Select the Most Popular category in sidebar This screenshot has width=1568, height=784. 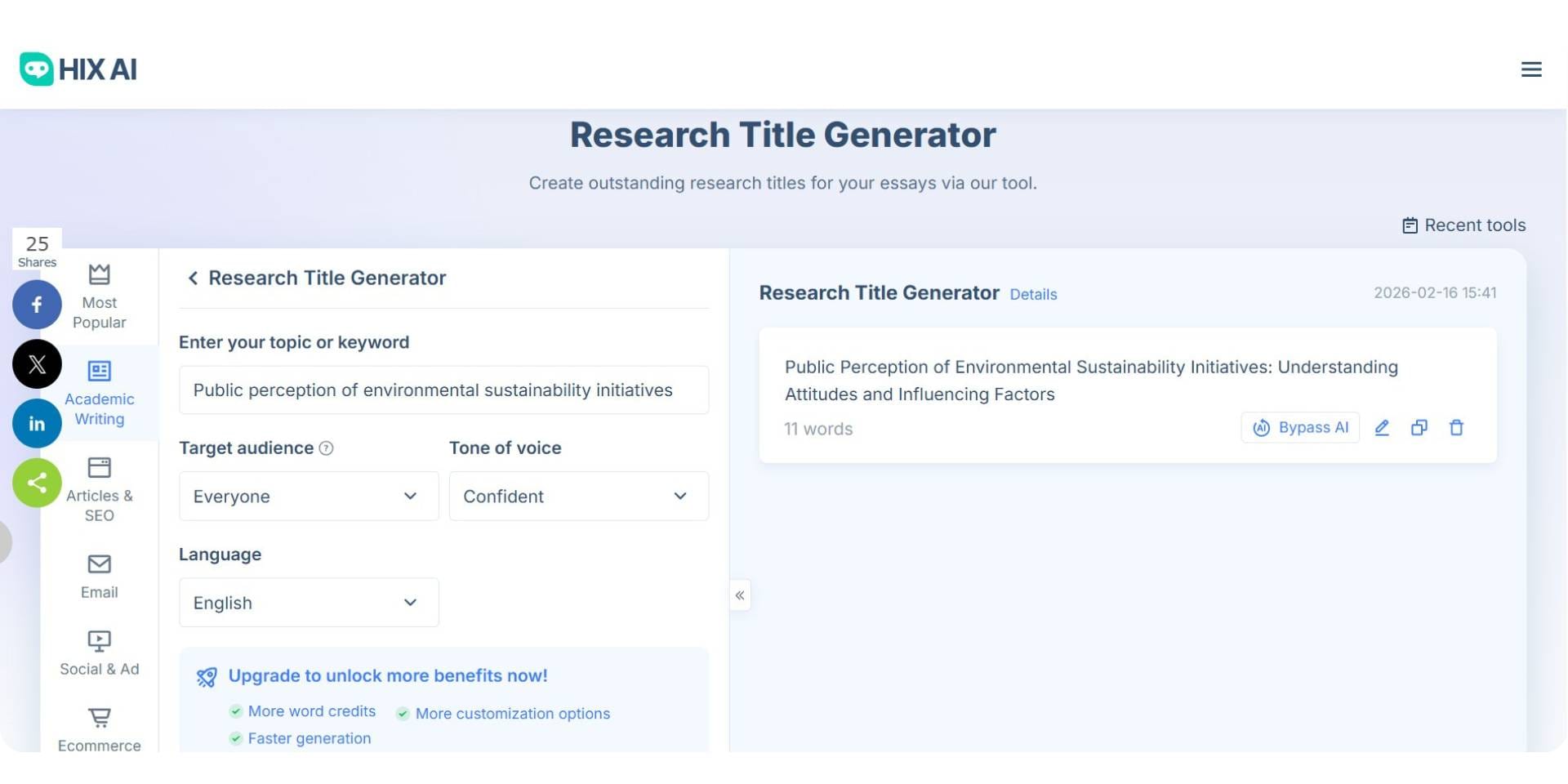coord(99,296)
